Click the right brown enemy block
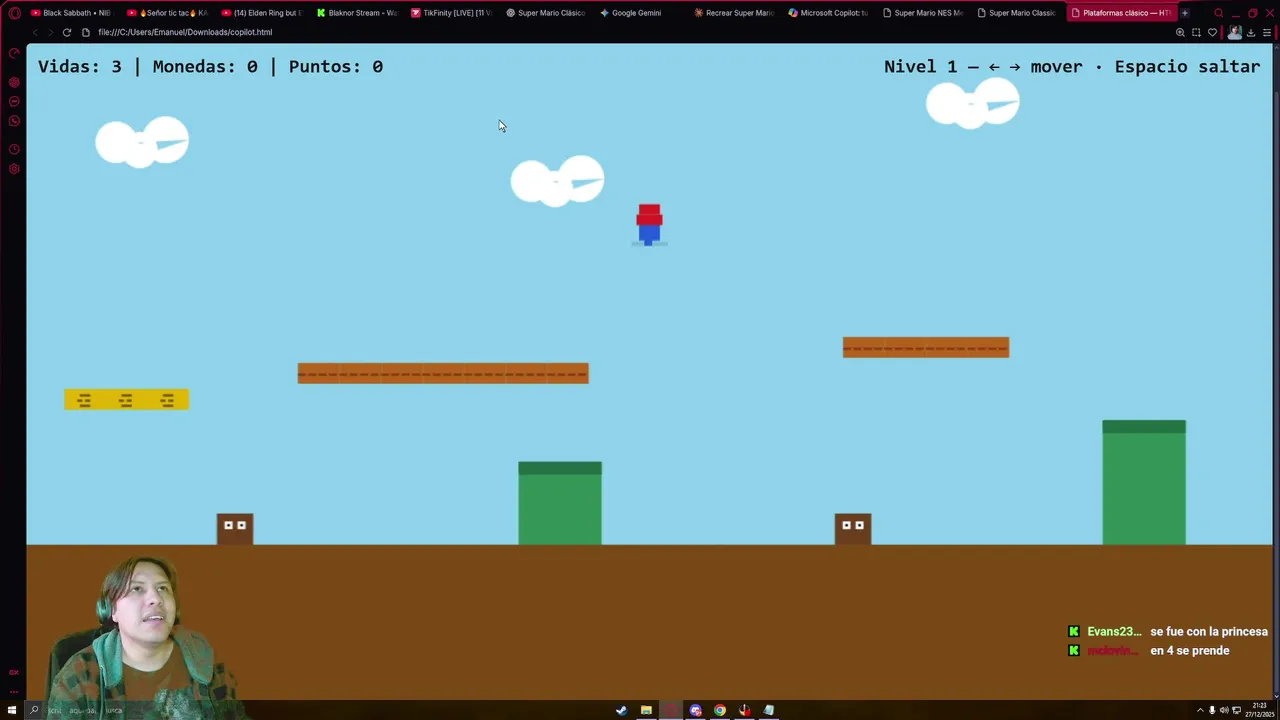Screen dimensions: 1280x720 point(853,529)
